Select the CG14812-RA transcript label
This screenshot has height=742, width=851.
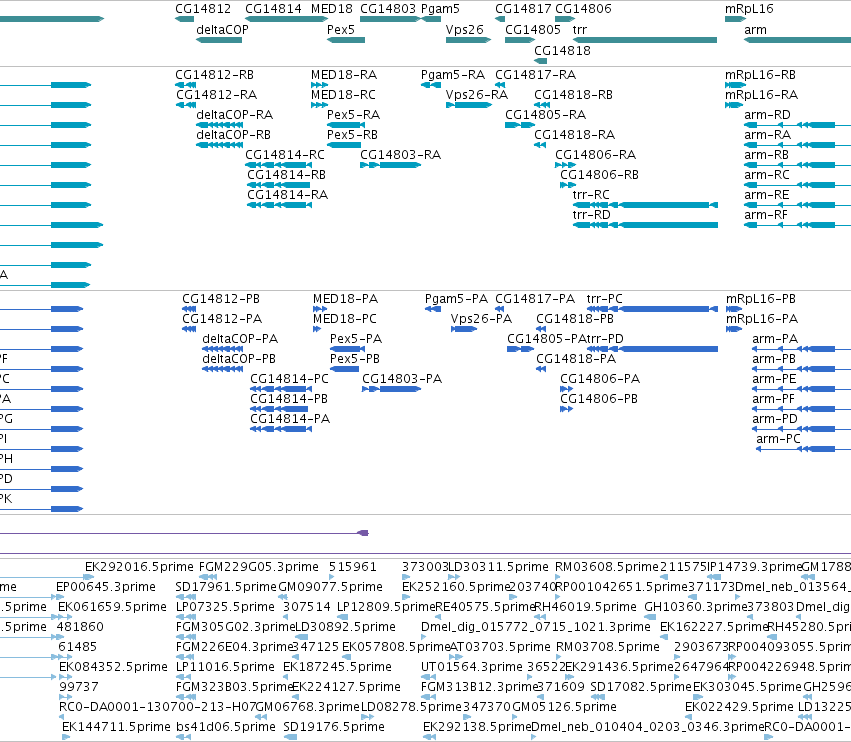(x=217, y=94)
